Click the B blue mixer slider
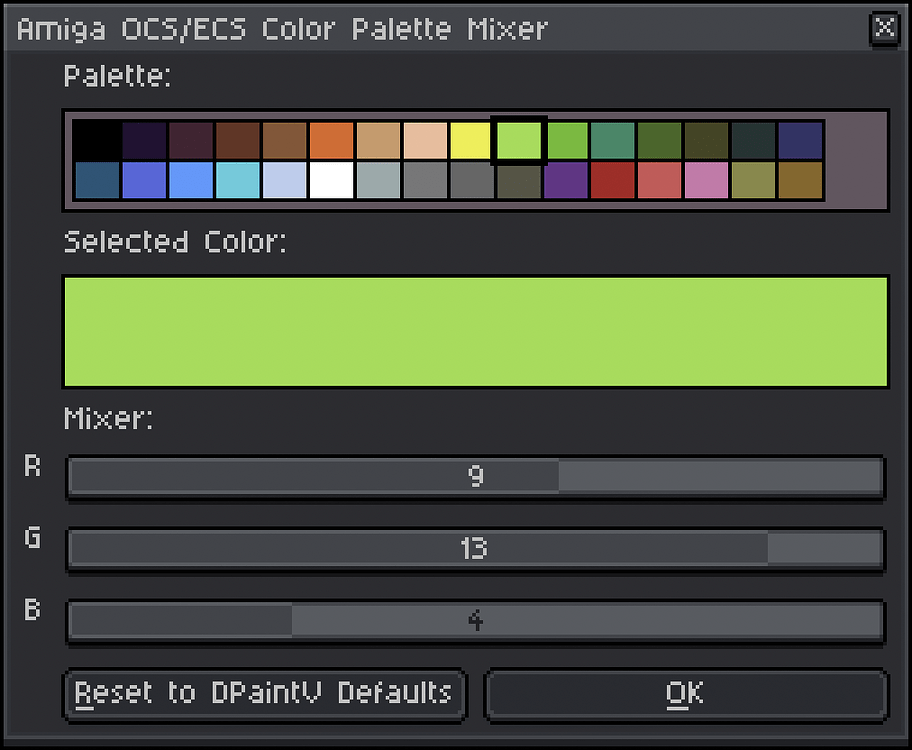The height and width of the screenshot is (750, 912). point(475,621)
